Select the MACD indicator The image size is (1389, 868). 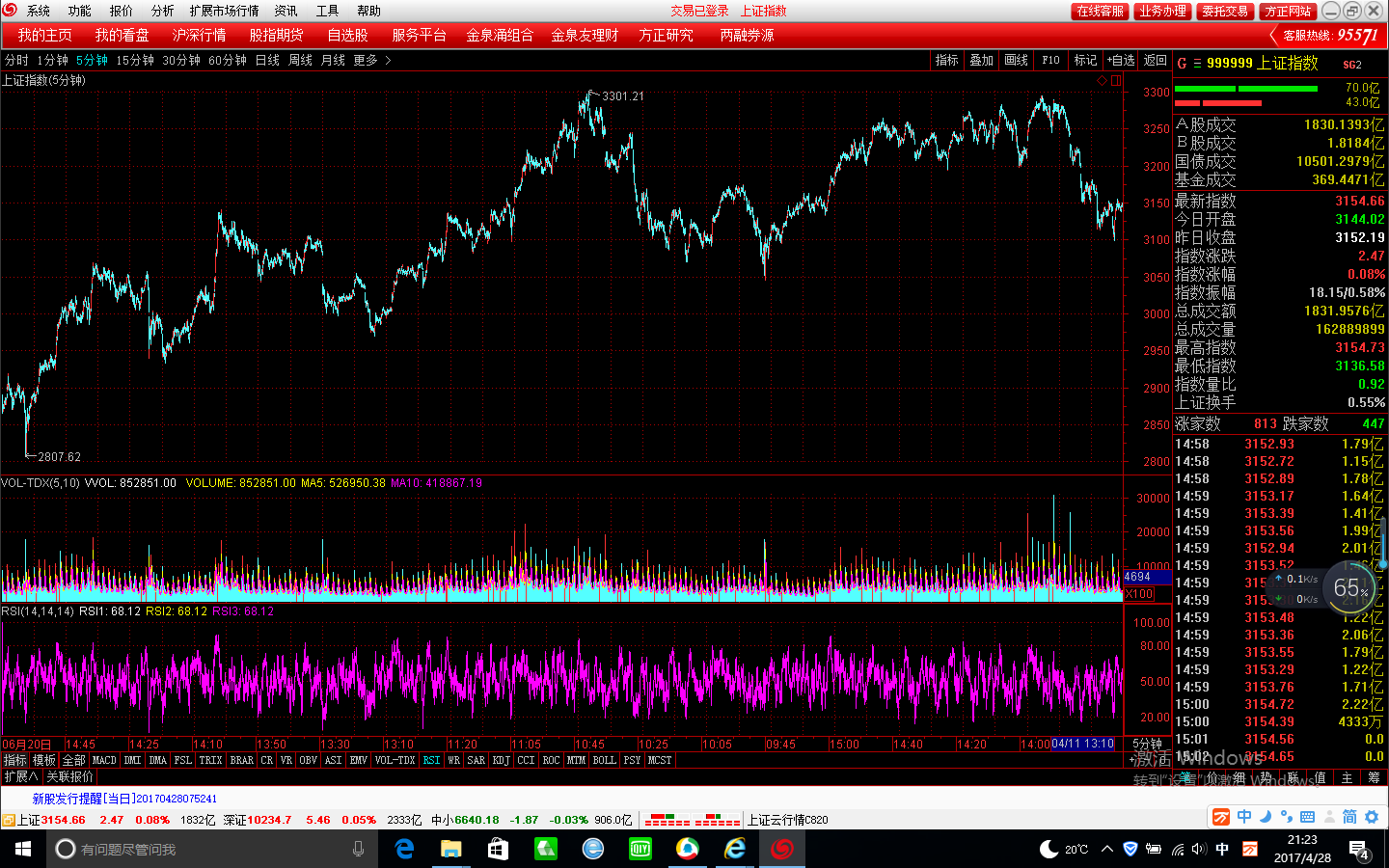coord(104,761)
